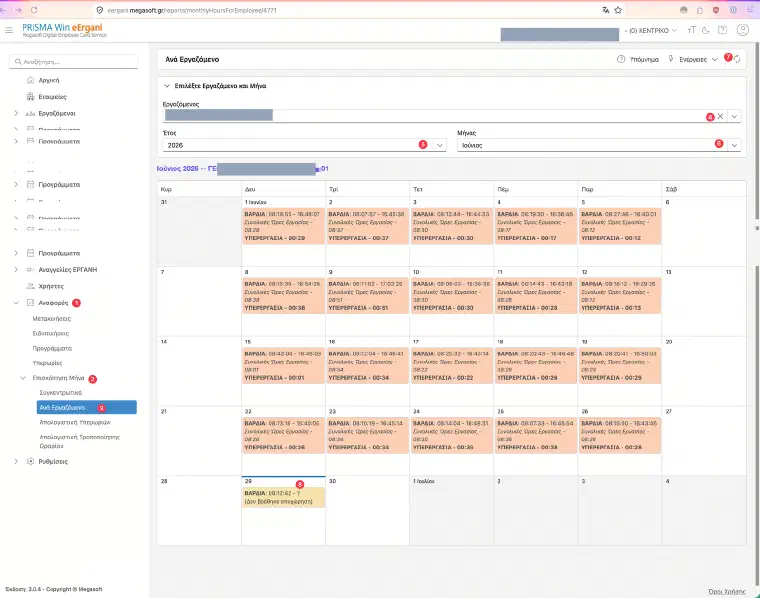
Task: Open the help question-mark icon in header
Action: [x=722, y=31]
